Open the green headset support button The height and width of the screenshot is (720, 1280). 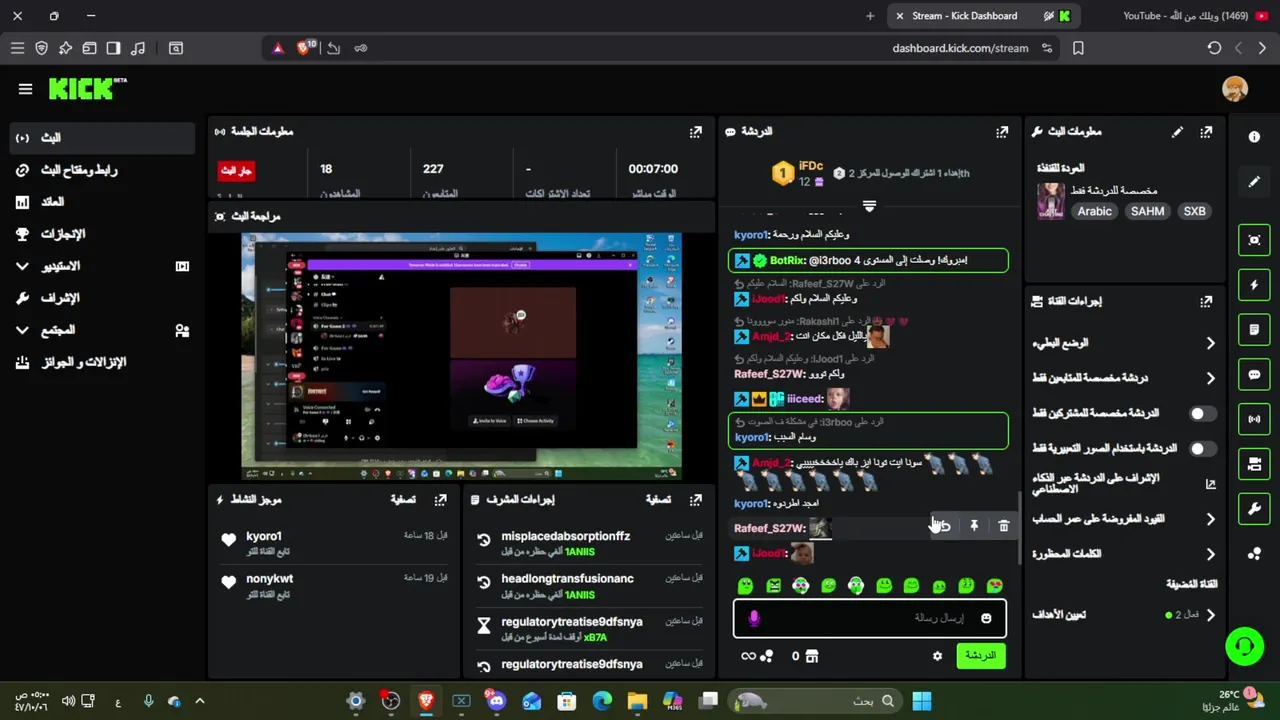pyautogui.click(x=1245, y=646)
